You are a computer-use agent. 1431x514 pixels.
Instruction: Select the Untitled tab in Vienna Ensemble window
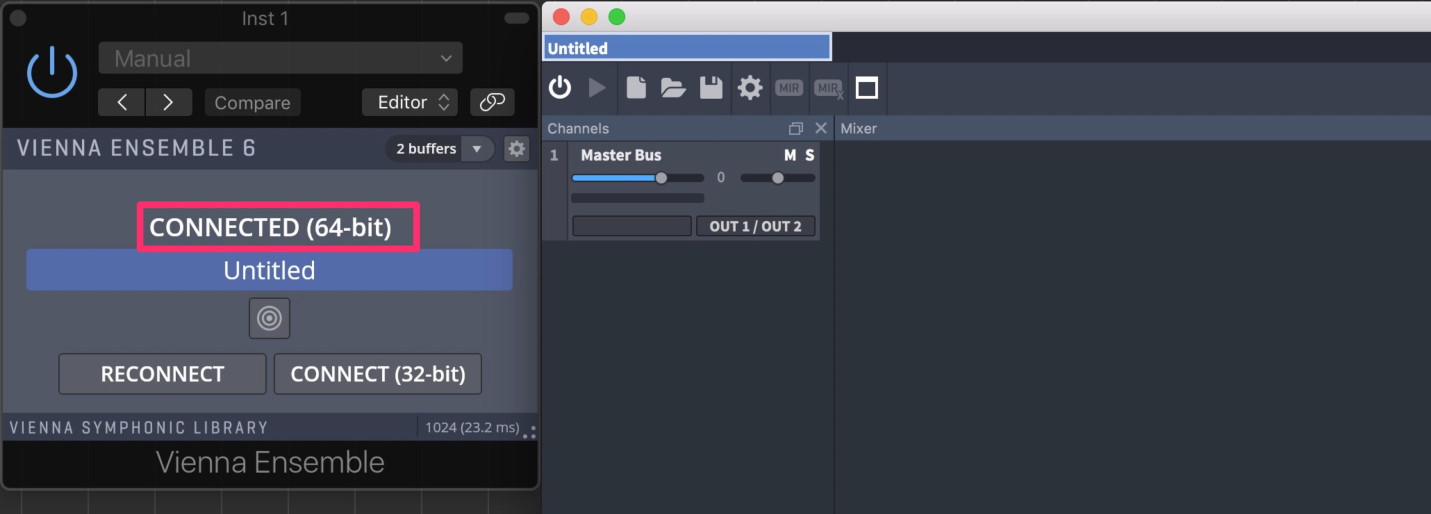(x=686, y=47)
